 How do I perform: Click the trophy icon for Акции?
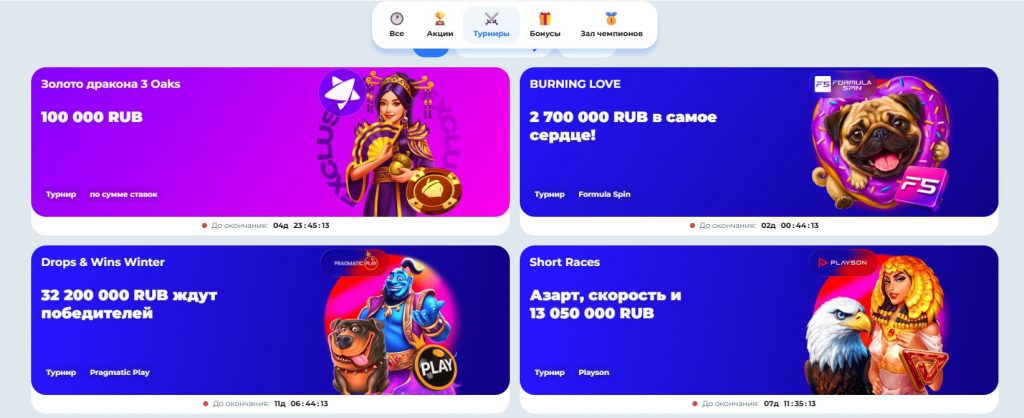coord(440,18)
